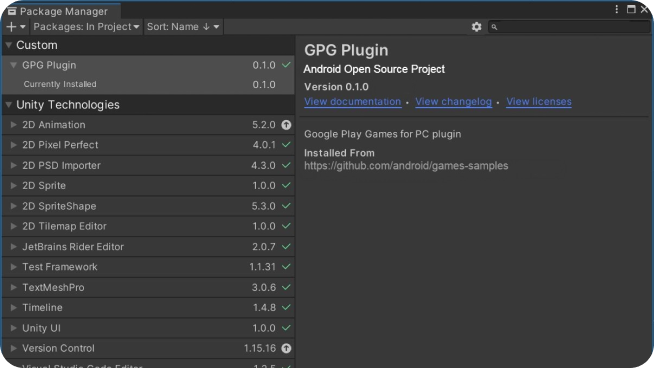
Task: Collapse the Custom package group
Action: [8, 45]
